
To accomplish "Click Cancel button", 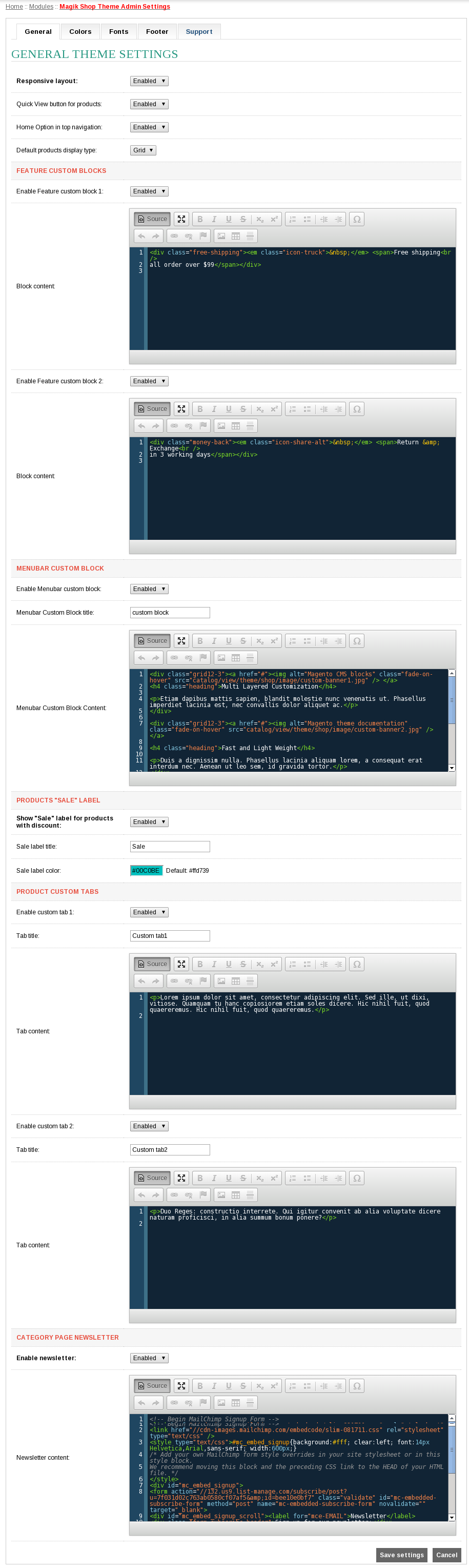I will [446, 1555].
